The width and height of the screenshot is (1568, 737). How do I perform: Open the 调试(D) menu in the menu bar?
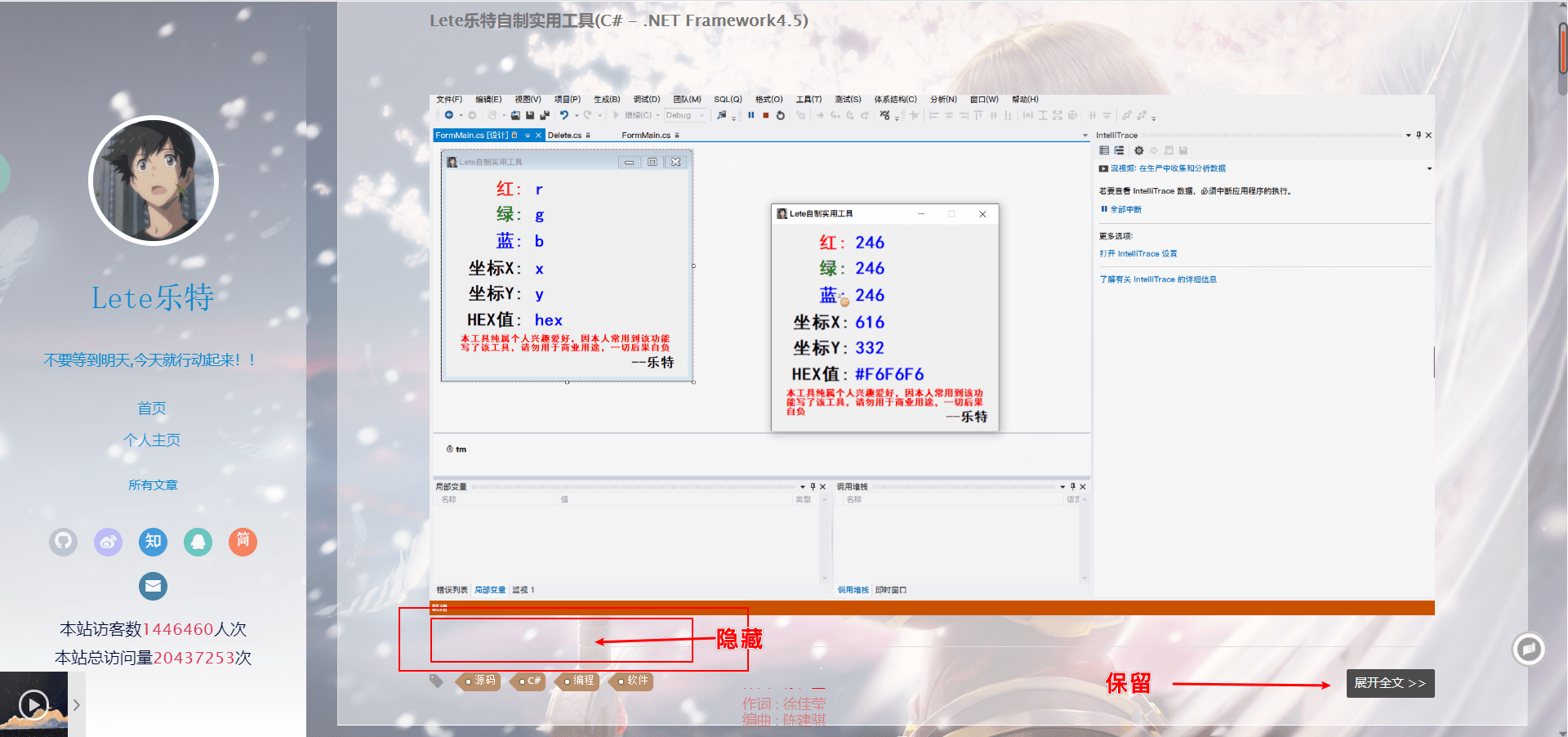pos(645,99)
